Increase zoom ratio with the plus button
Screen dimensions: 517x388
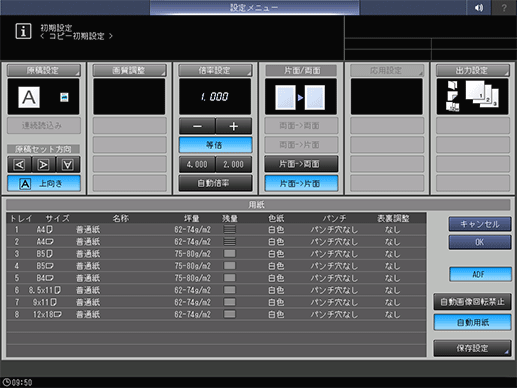pyautogui.click(x=234, y=126)
